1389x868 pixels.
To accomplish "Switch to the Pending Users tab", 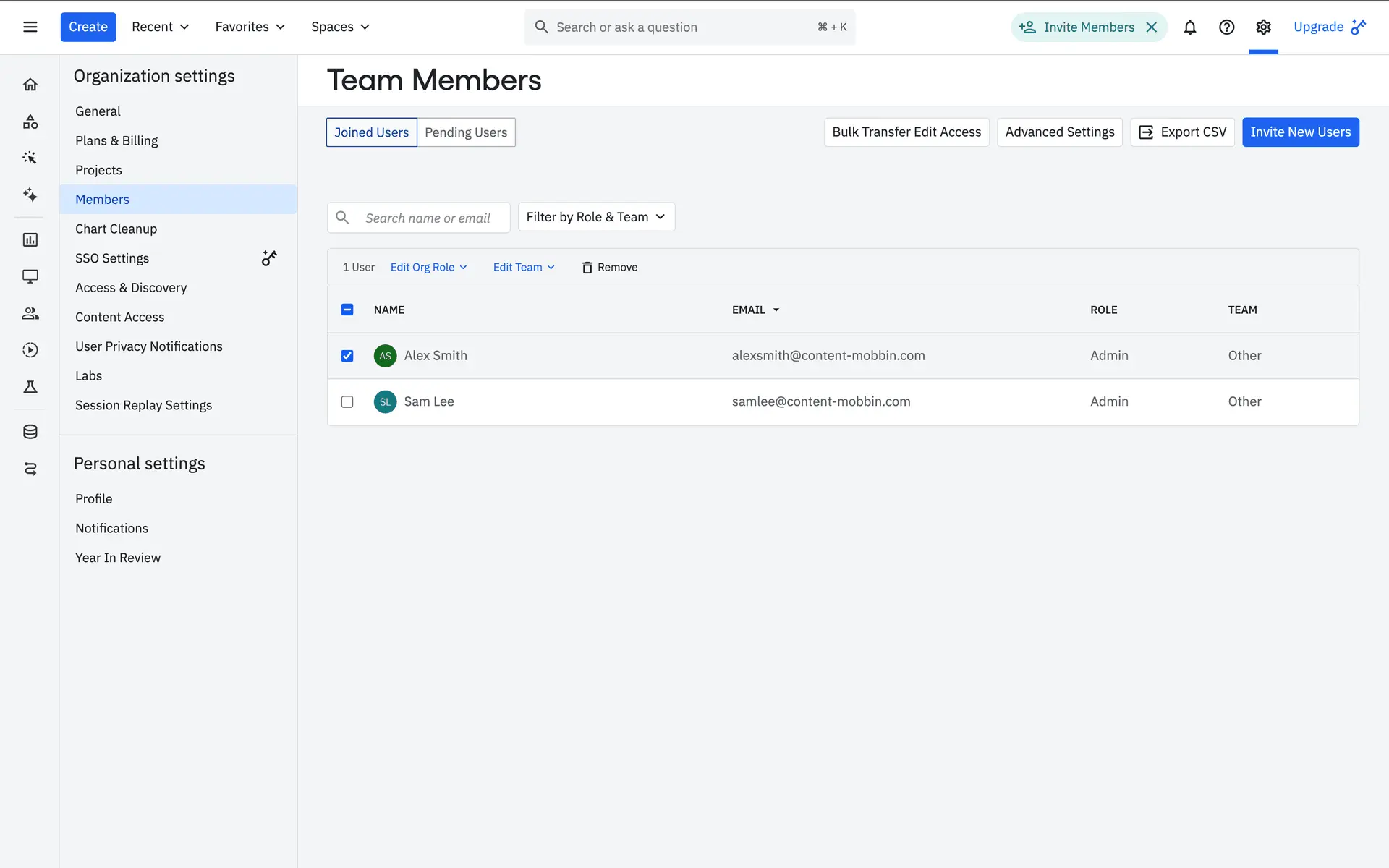I will 466,132.
